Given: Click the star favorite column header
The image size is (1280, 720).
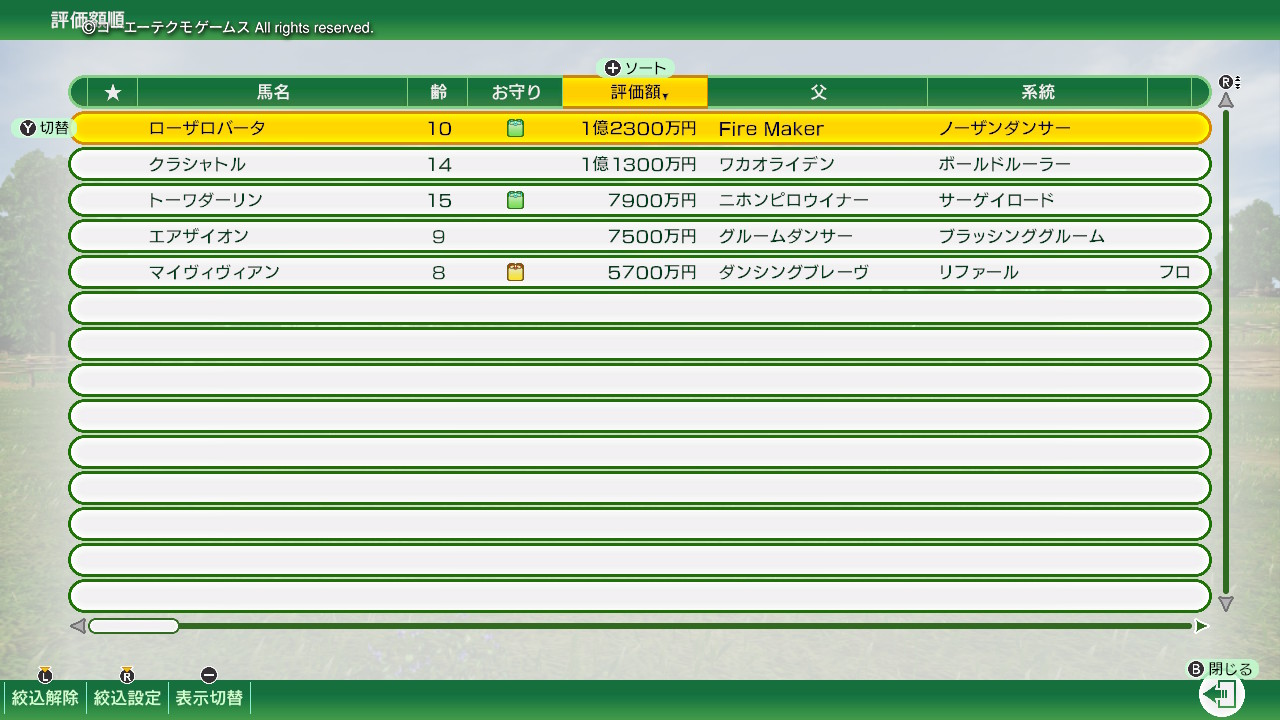Looking at the screenshot, I should point(113,92).
